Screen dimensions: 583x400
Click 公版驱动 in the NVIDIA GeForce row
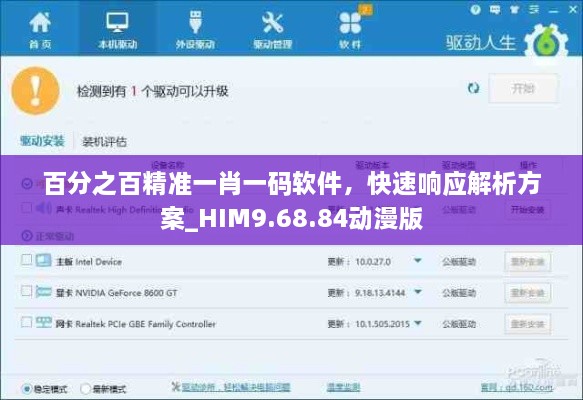[459, 293]
